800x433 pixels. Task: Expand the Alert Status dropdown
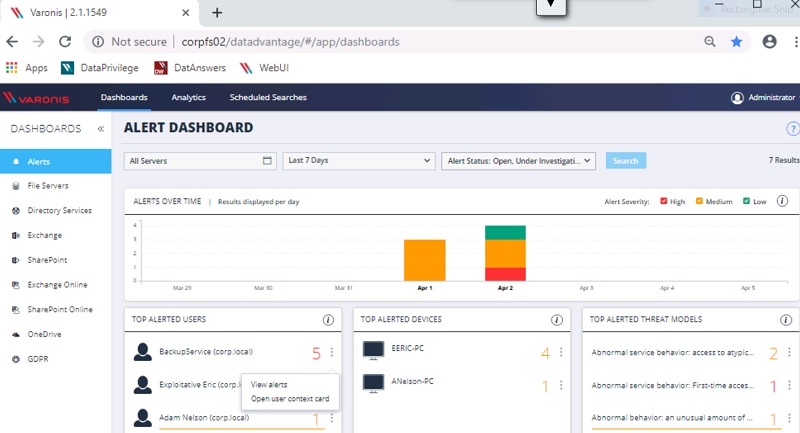pyautogui.click(x=518, y=161)
